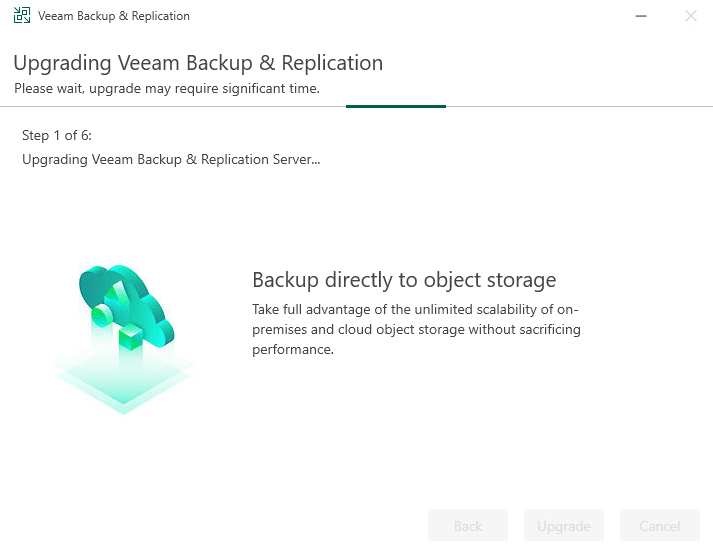Click the disabled Cancel button
The width and height of the screenshot is (713, 554).
(x=660, y=526)
